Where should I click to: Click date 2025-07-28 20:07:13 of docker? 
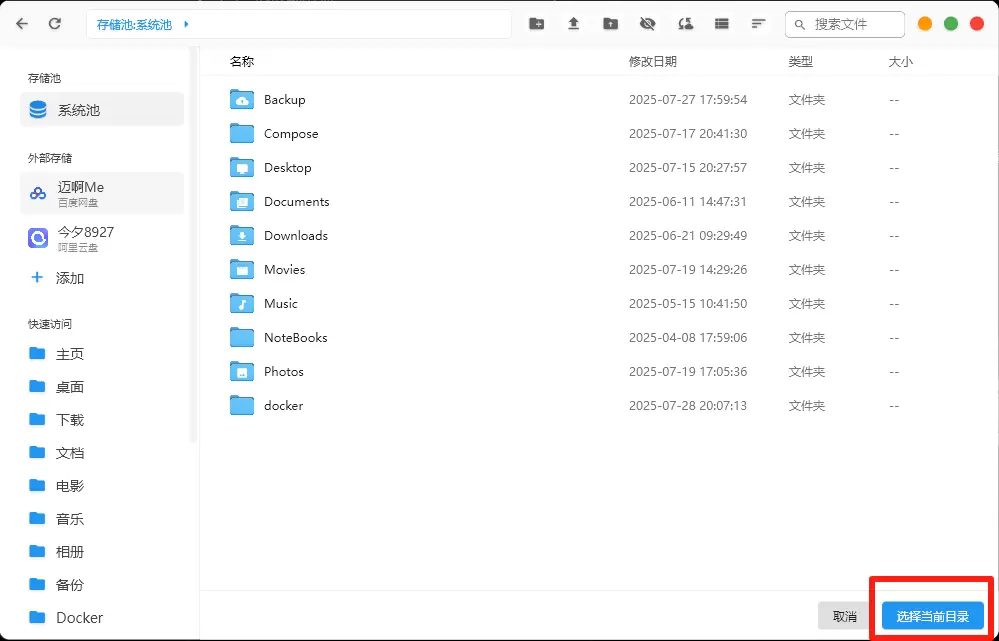(688, 405)
